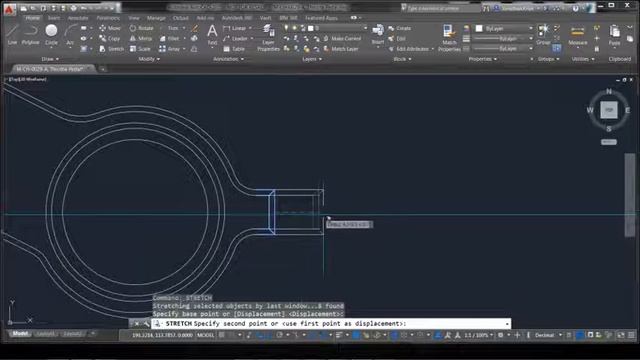The image size is (640, 360).
Task: Expand the Draw panel
Action: (x=50, y=59)
